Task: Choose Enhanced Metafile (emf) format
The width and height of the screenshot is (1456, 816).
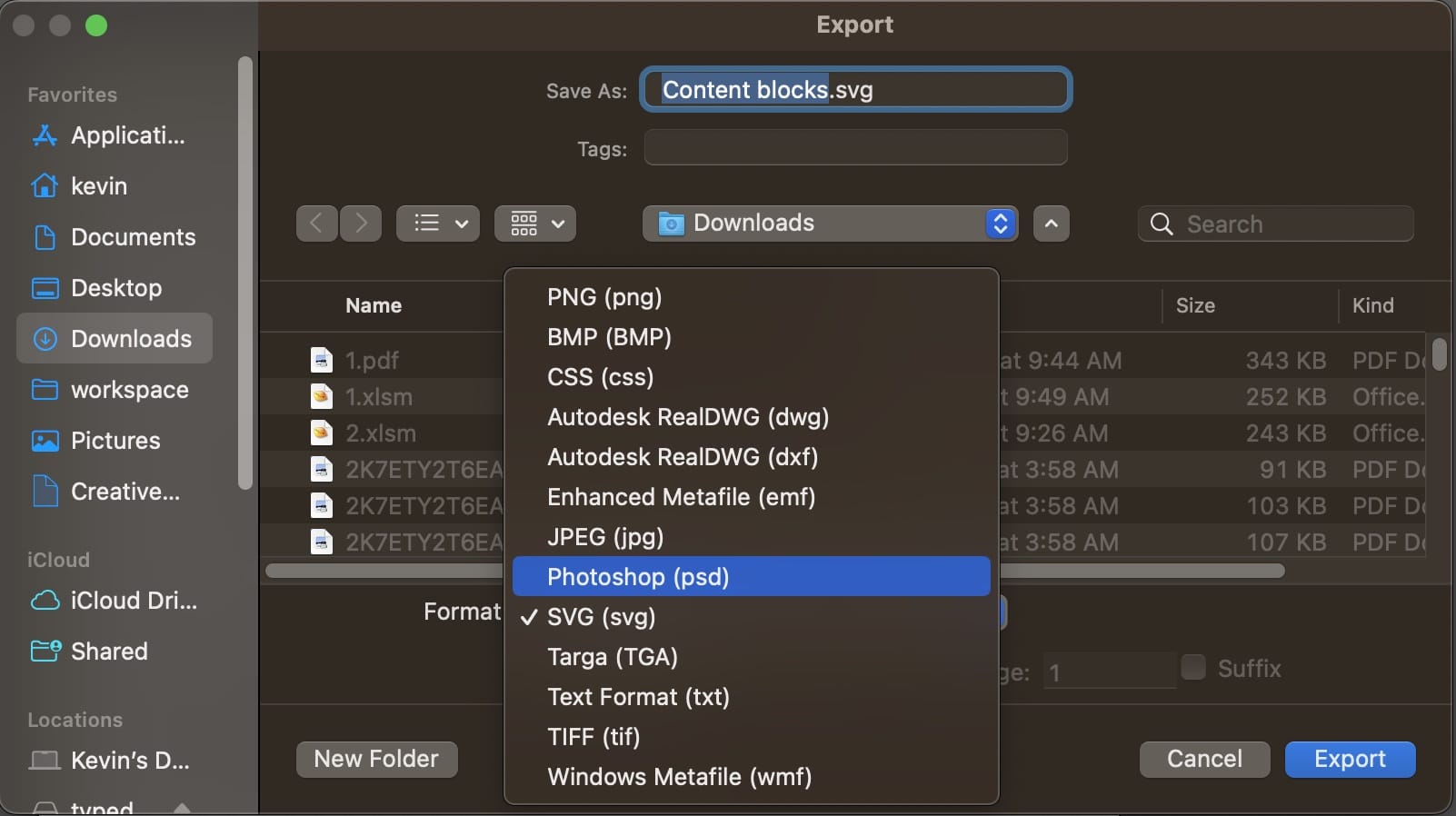Action: click(751, 497)
